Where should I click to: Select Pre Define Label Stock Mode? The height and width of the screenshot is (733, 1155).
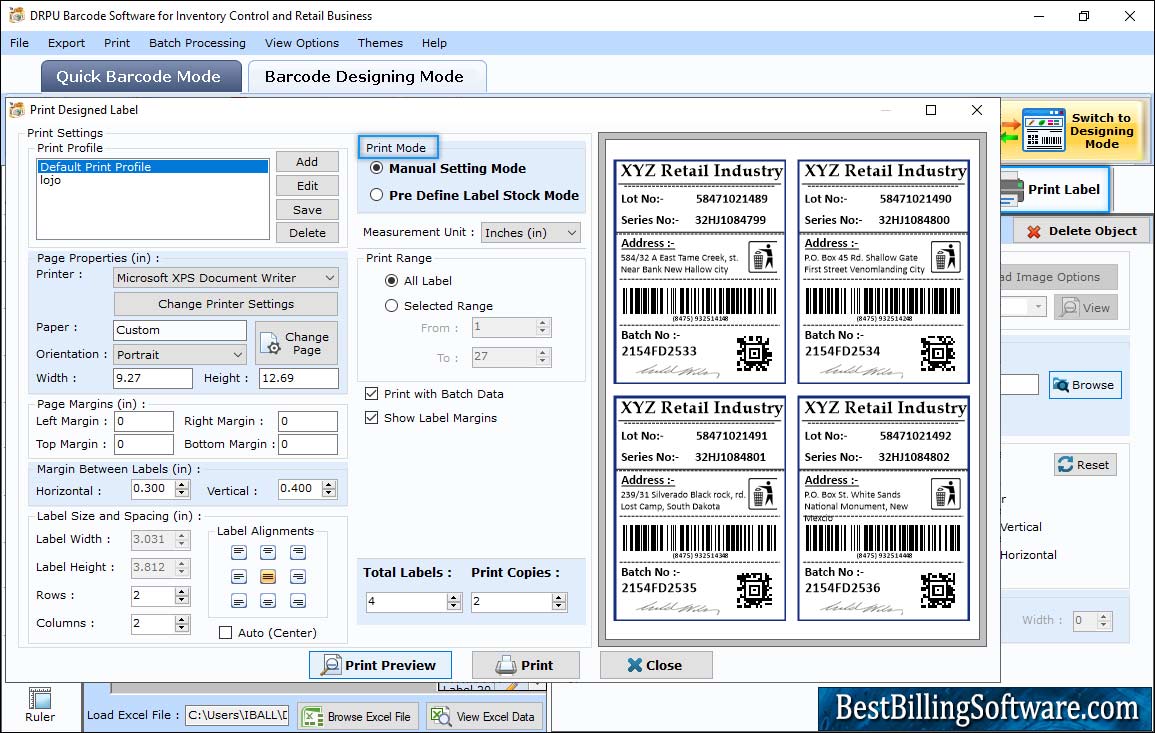click(x=376, y=195)
